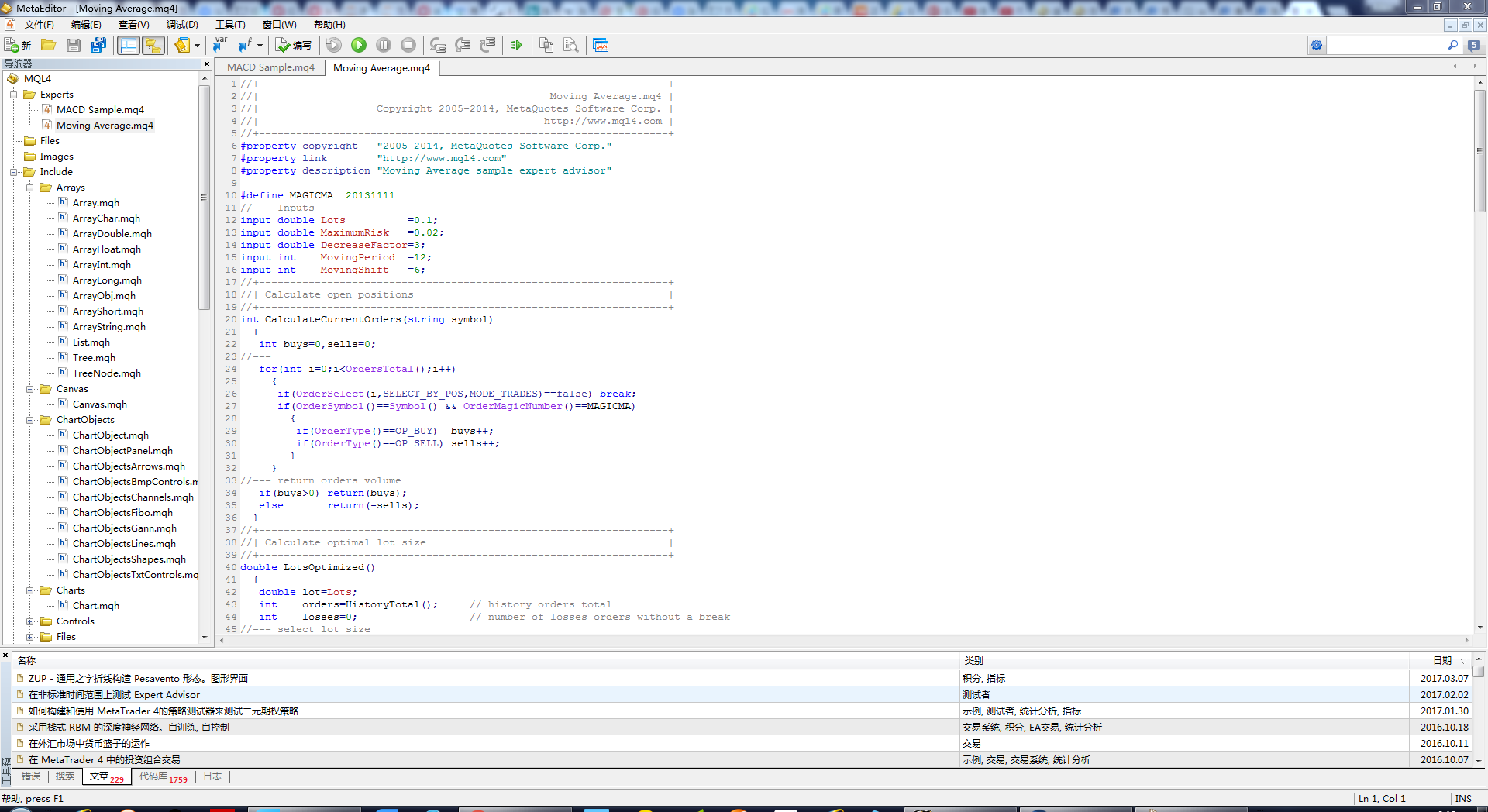Click the green breakpoint arrow icon

516,45
